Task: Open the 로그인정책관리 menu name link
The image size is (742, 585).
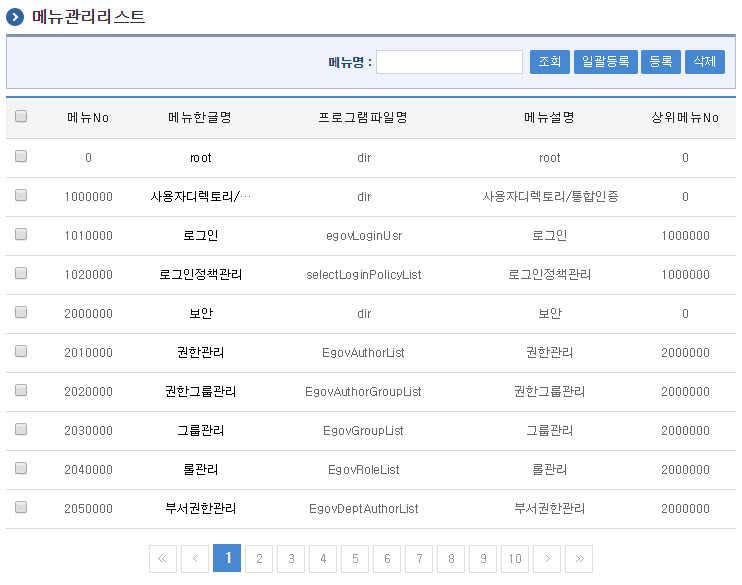Action: (200, 274)
